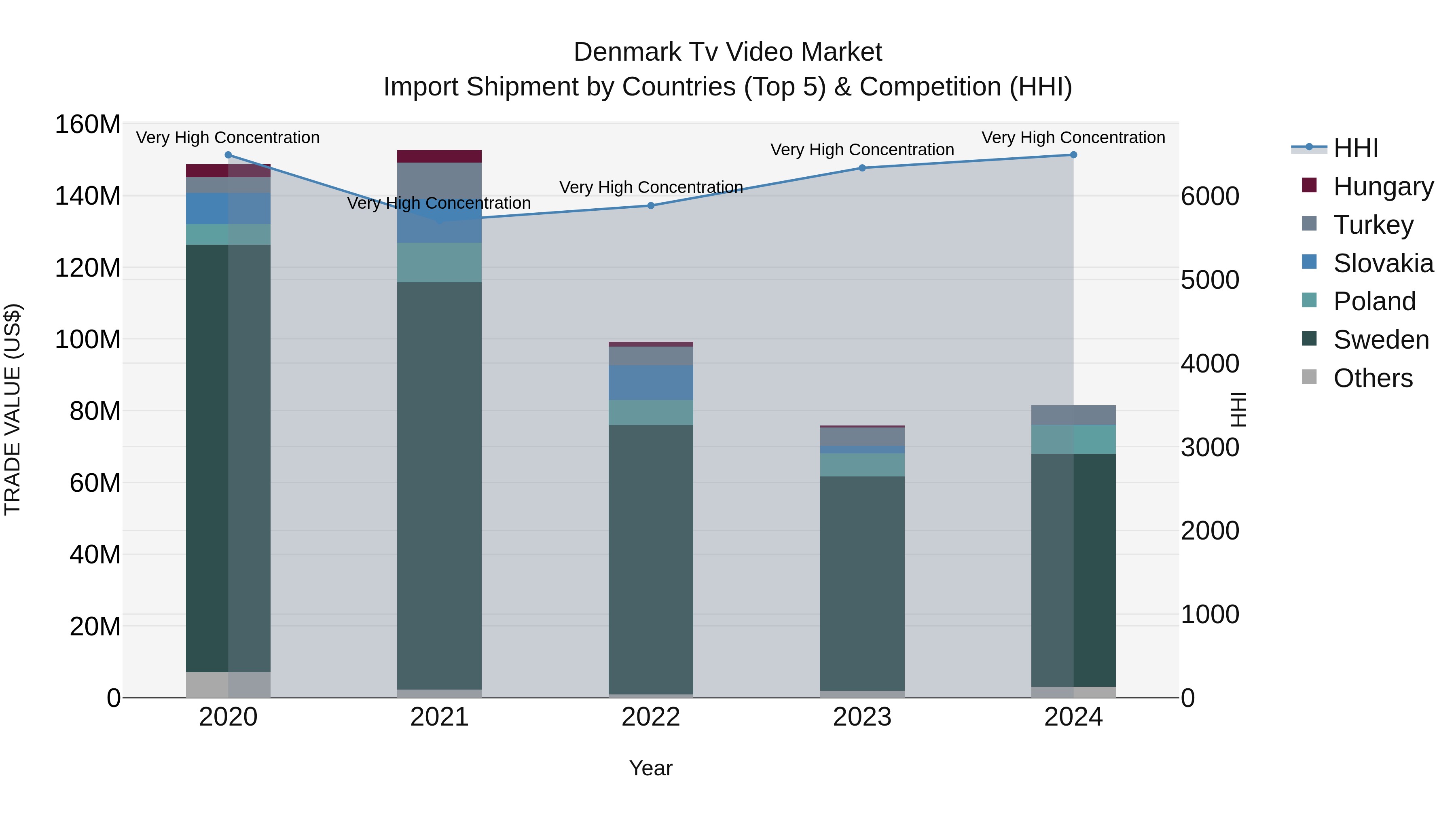The width and height of the screenshot is (1456, 819).
Task: Click the 3000 tick on the HHI axis
Action: pyautogui.click(x=1210, y=448)
